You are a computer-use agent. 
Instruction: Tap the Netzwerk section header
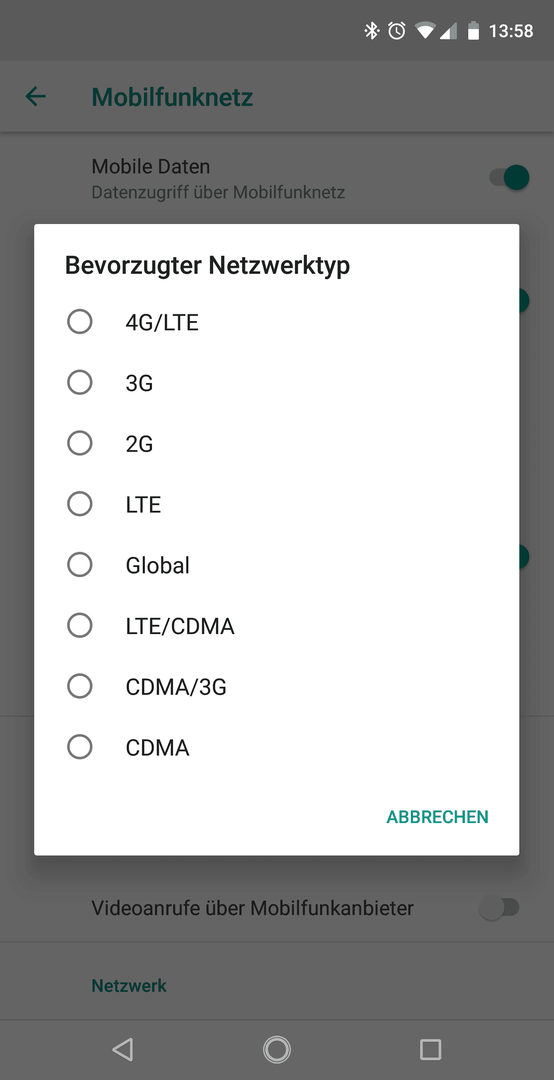tap(129, 986)
